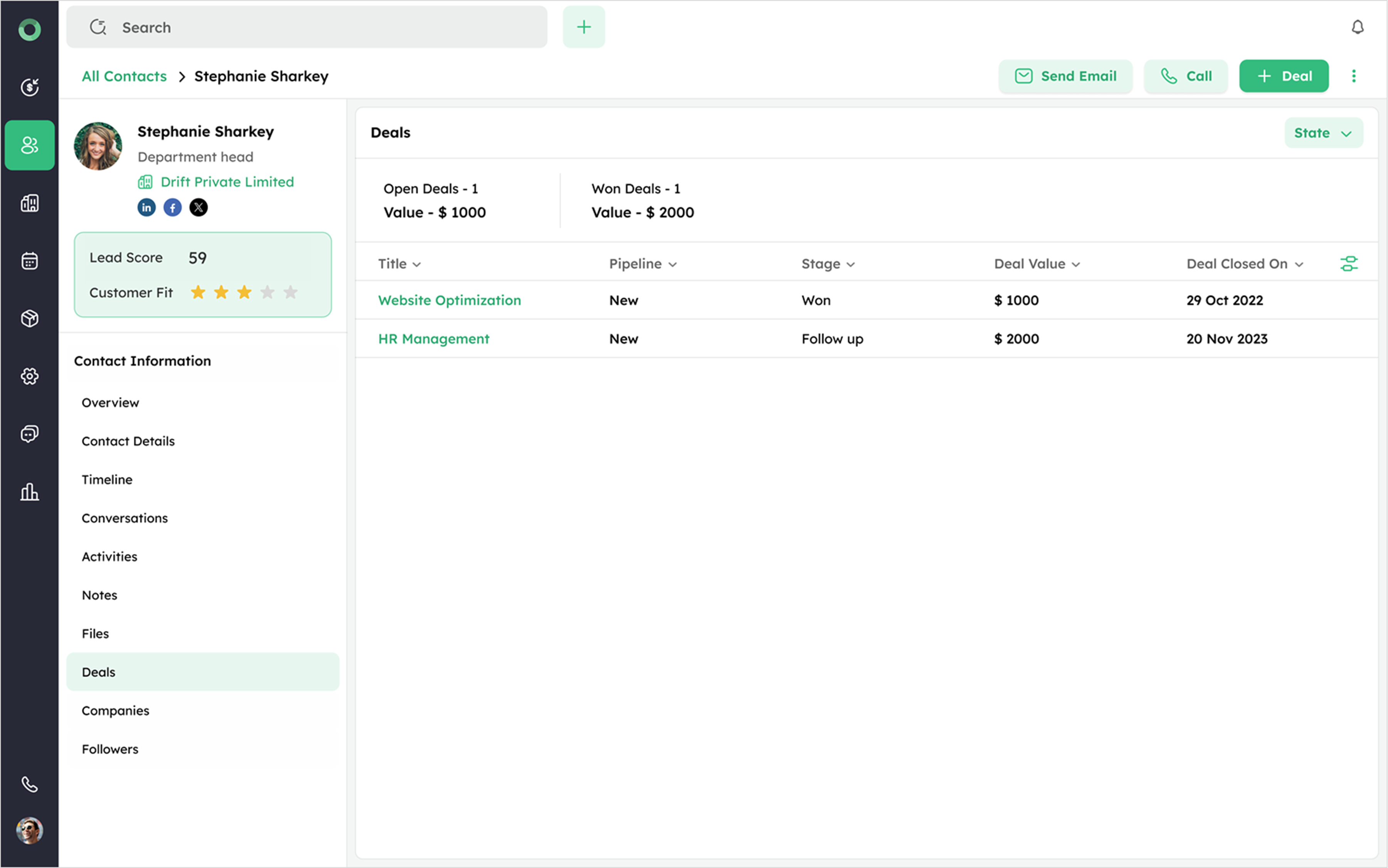Open the Website Optimization deal link
The image size is (1388, 868).
(449, 300)
